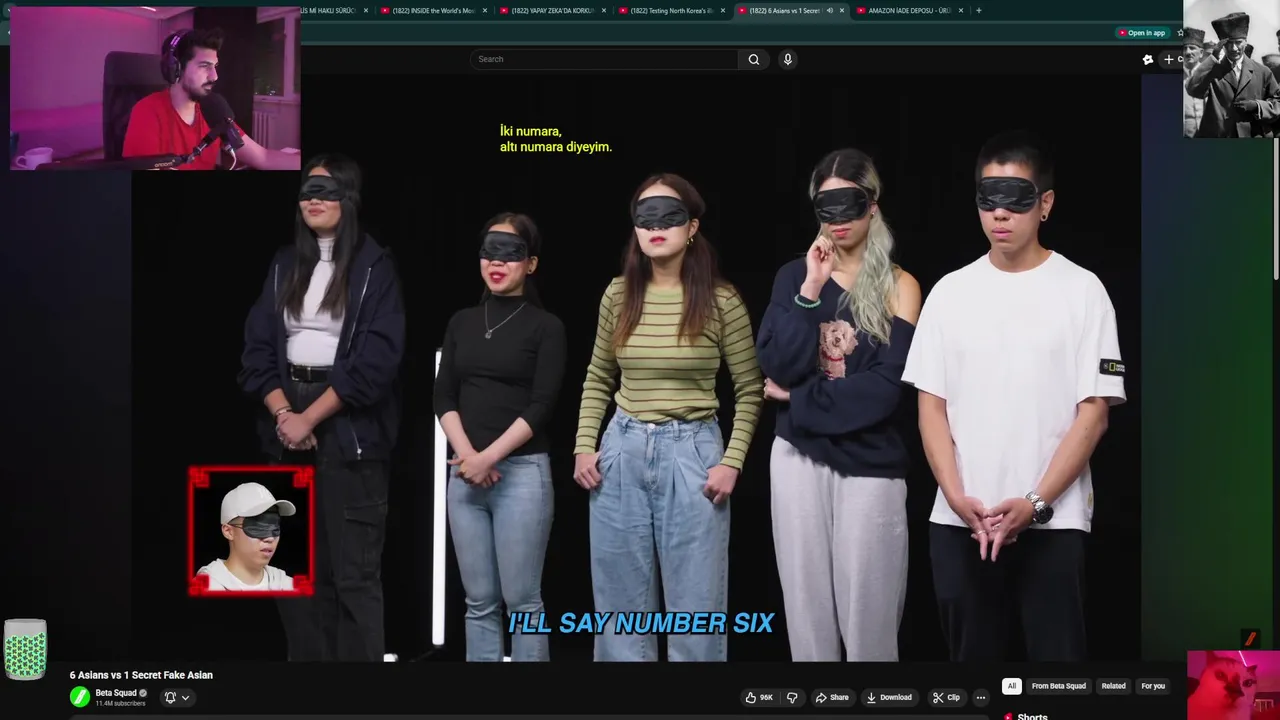Select the All filter chip

1012,686
